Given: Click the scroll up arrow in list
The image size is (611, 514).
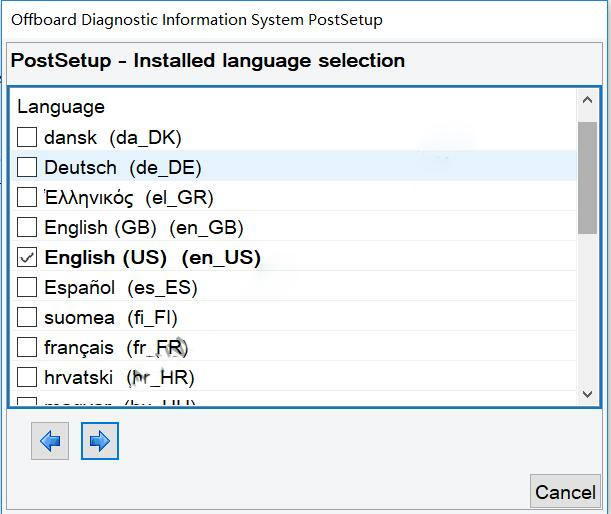Looking at the screenshot, I should point(588,101).
